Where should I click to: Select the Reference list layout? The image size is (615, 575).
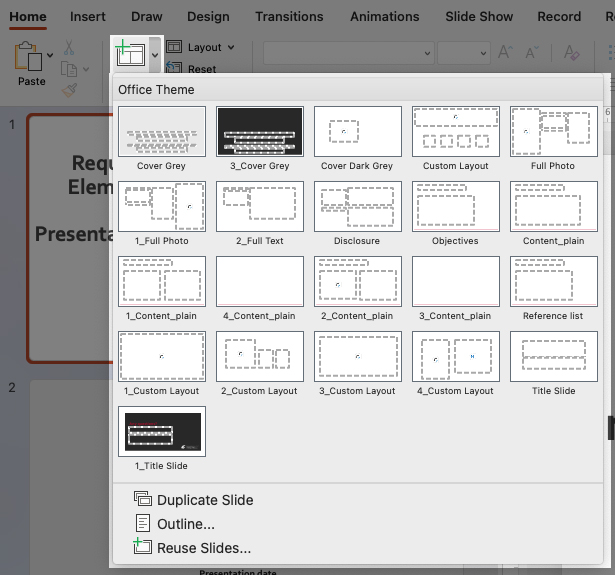tap(553, 282)
